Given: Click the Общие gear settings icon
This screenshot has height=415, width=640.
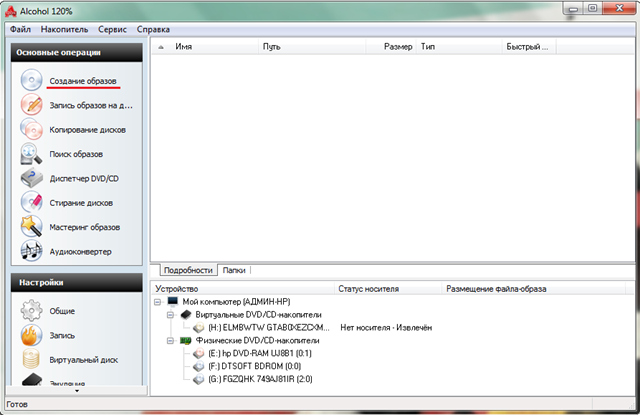Looking at the screenshot, I should 31,311.
